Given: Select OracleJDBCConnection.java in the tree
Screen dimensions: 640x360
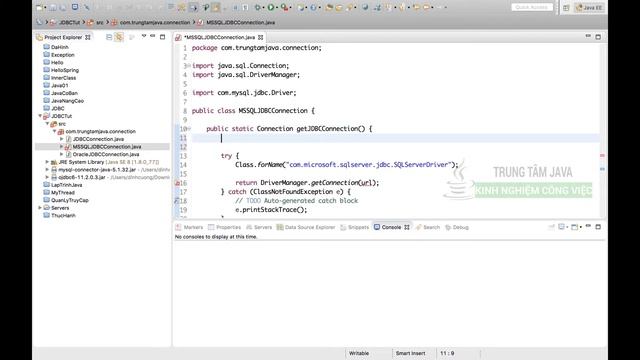Looking at the screenshot, I should coord(106,154).
